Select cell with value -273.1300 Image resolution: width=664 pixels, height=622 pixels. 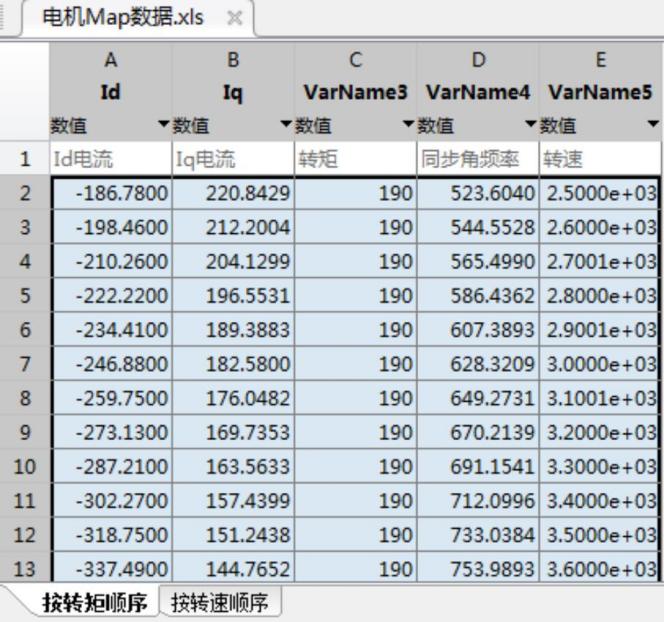pyautogui.click(x=112, y=432)
